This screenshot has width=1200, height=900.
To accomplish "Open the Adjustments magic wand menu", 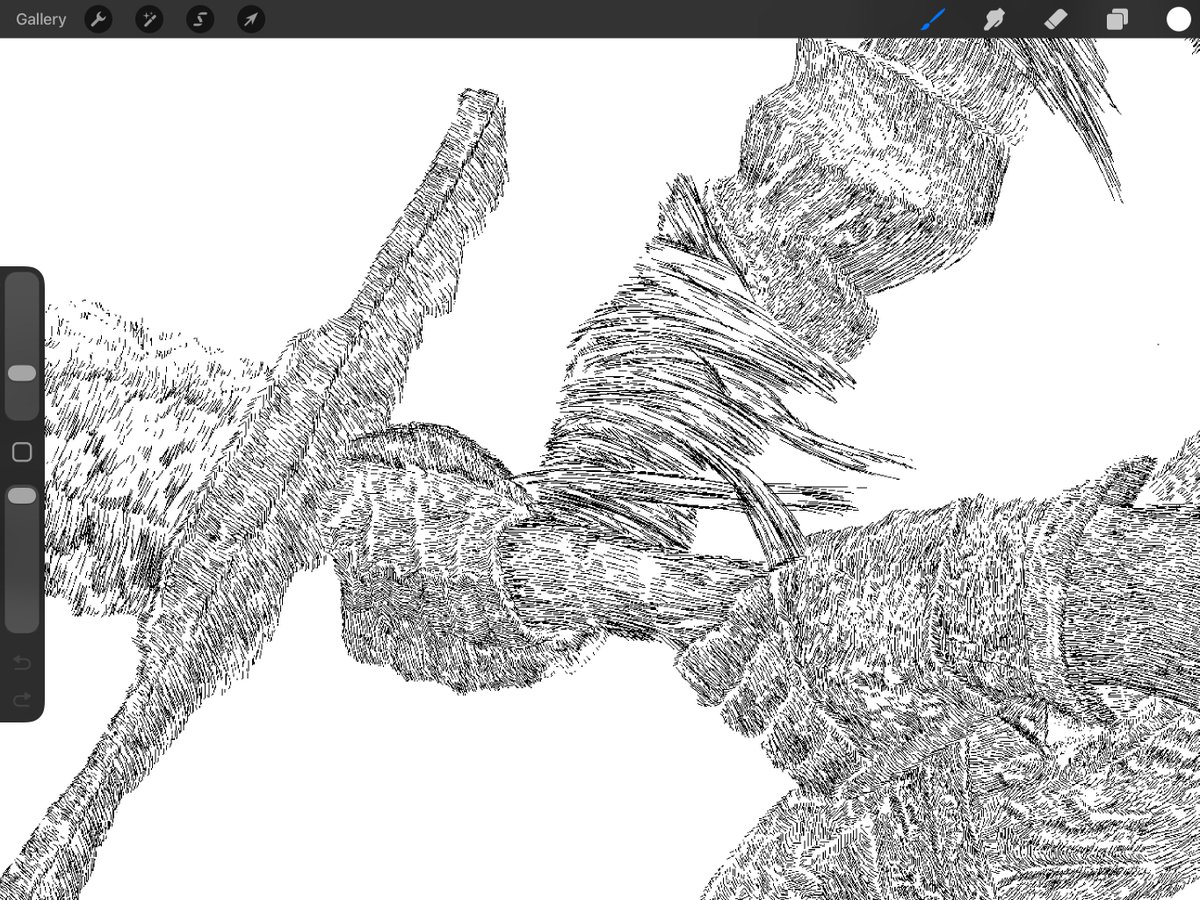I will click(x=149, y=19).
